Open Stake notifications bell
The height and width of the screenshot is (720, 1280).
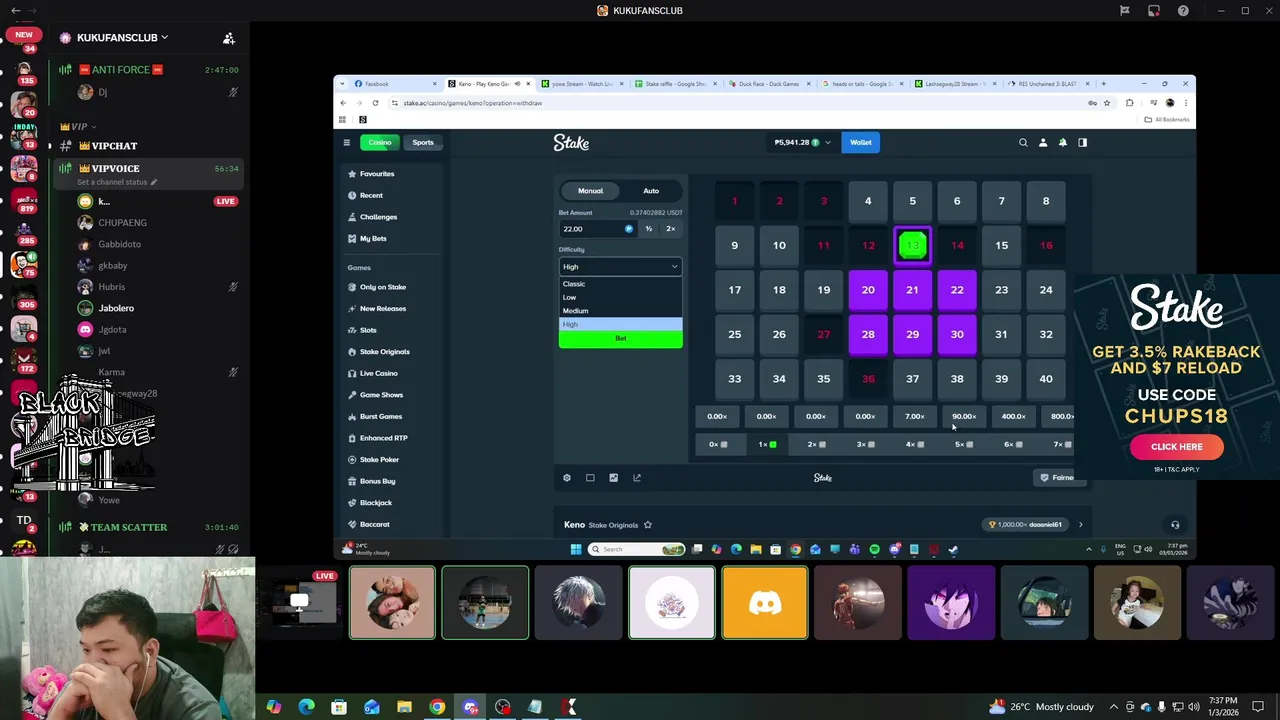(1063, 142)
